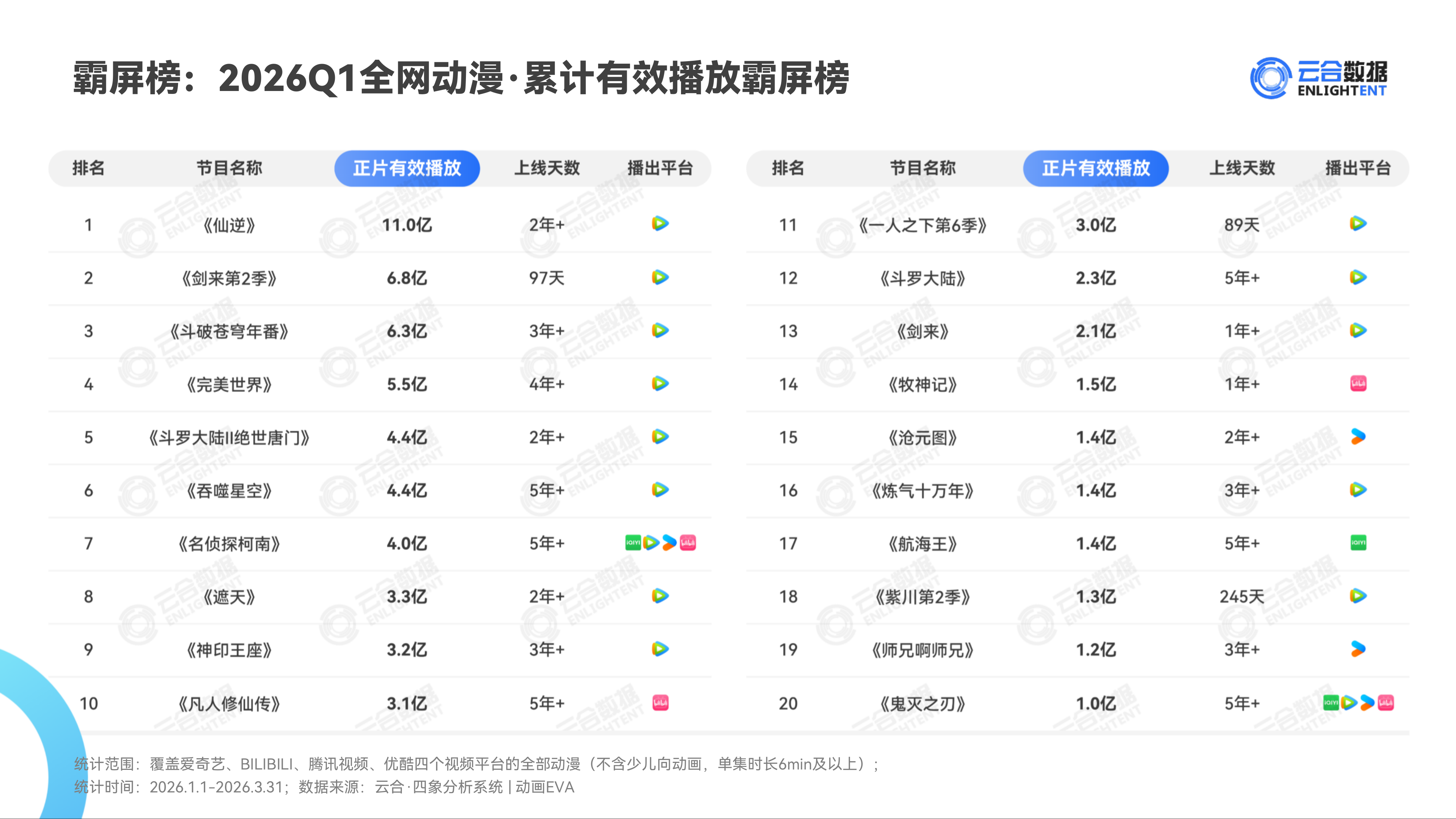Screen dimensions: 1456x819
Task: Click Tencent Video icon in 完美世界 row
Action: [x=660, y=383]
